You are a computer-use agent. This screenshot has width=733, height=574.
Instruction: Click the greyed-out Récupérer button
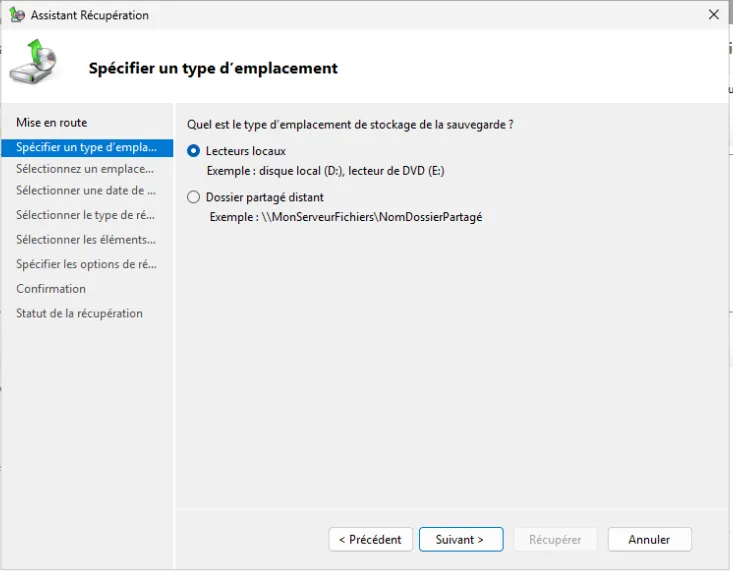click(x=555, y=540)
